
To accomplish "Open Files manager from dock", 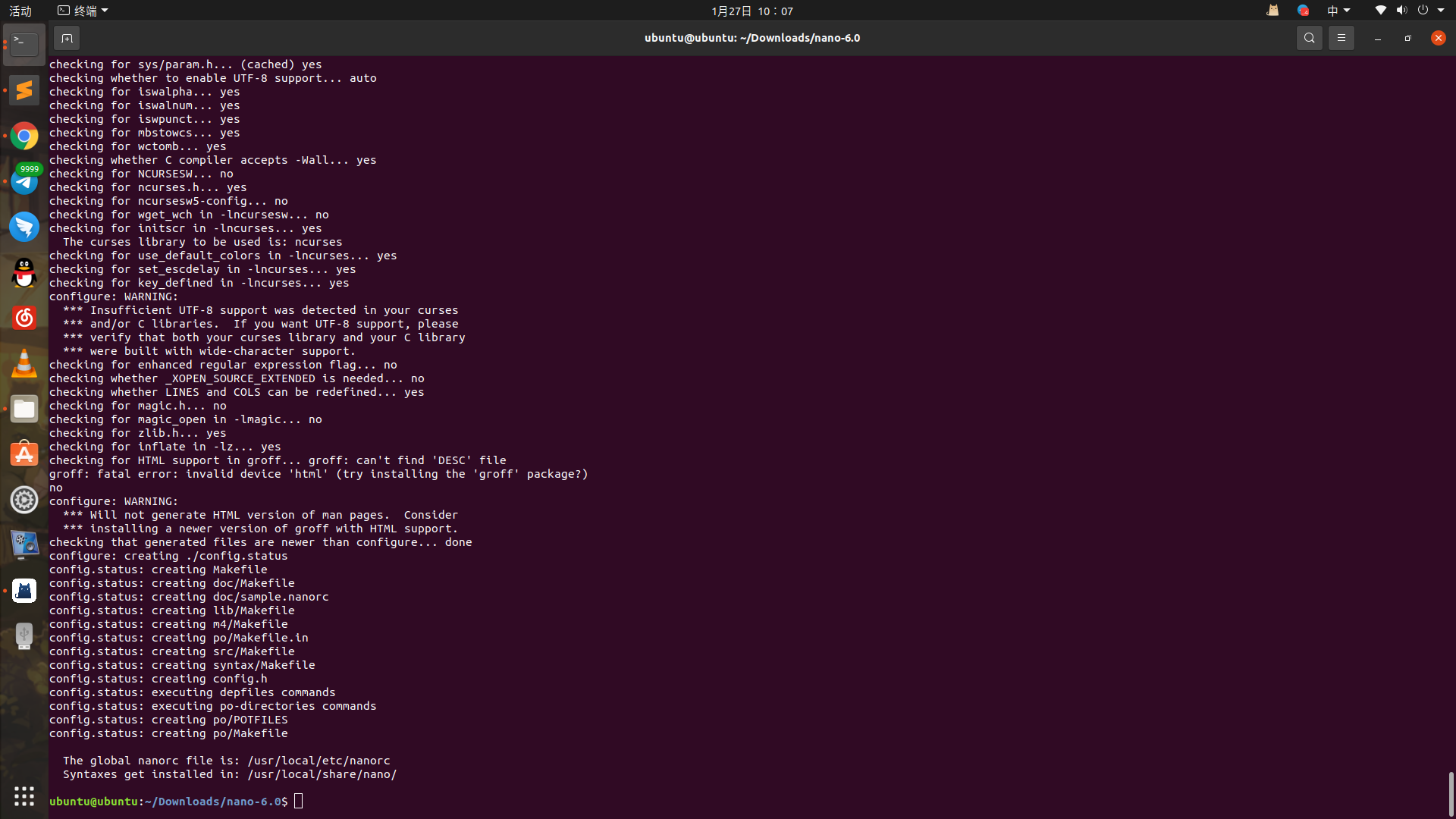I will click(x=24, y=409).
